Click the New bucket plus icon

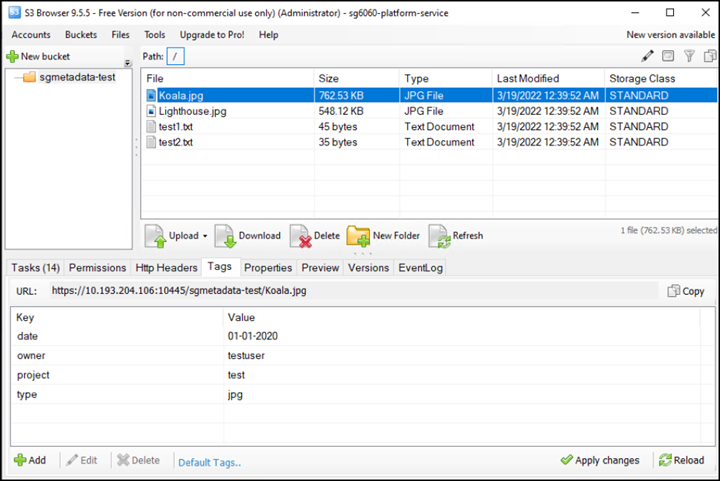point(12,56)
